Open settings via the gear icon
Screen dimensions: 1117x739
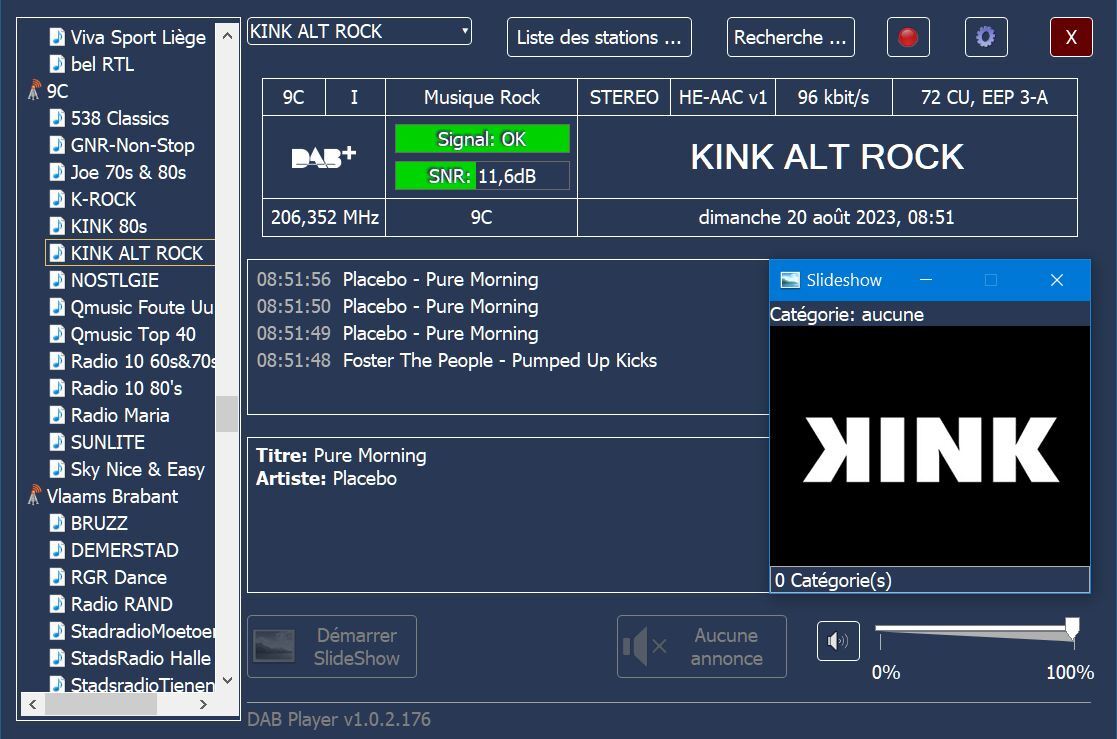[986, 37]
